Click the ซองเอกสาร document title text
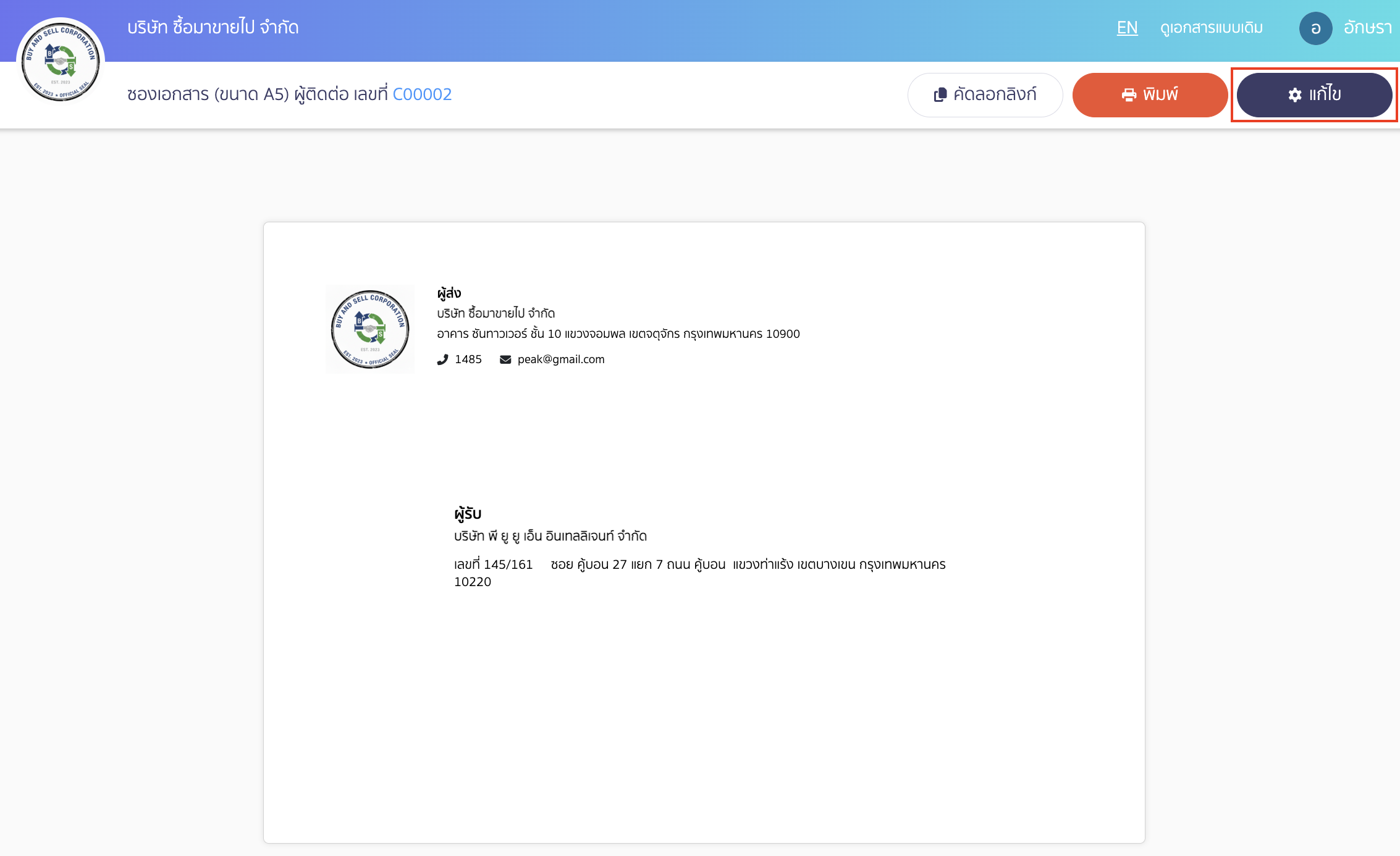The width and height of the screenshot is (1400, 856). coord(257,94)
